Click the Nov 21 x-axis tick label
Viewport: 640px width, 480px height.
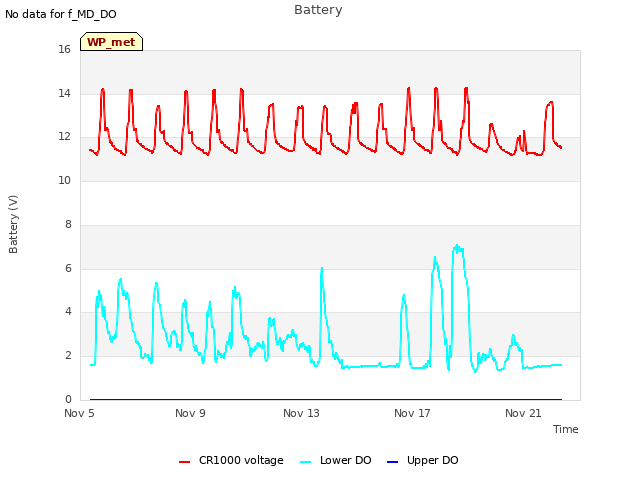pos(523,413)
